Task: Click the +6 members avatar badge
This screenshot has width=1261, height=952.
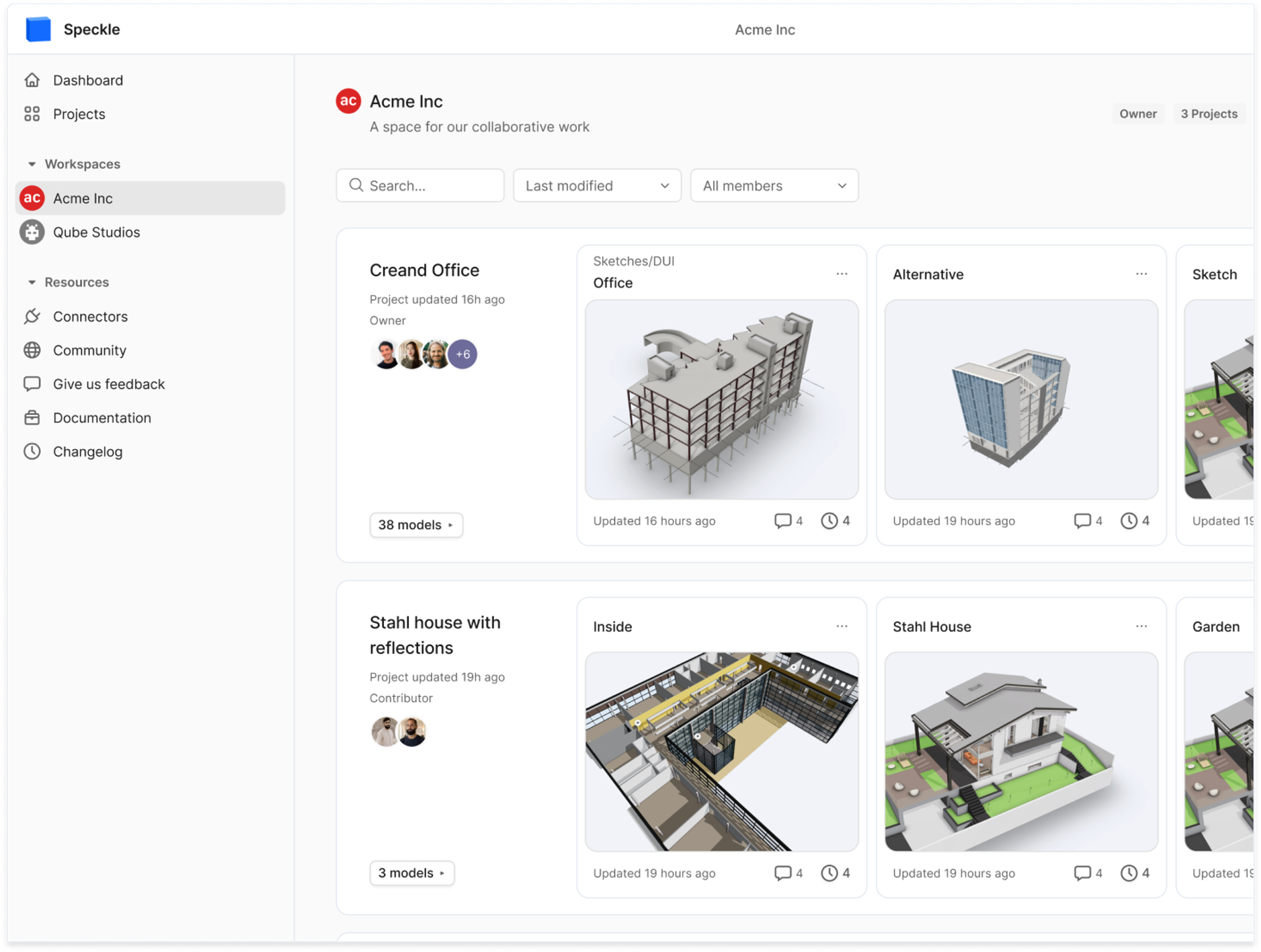Action: click(463, 354)
